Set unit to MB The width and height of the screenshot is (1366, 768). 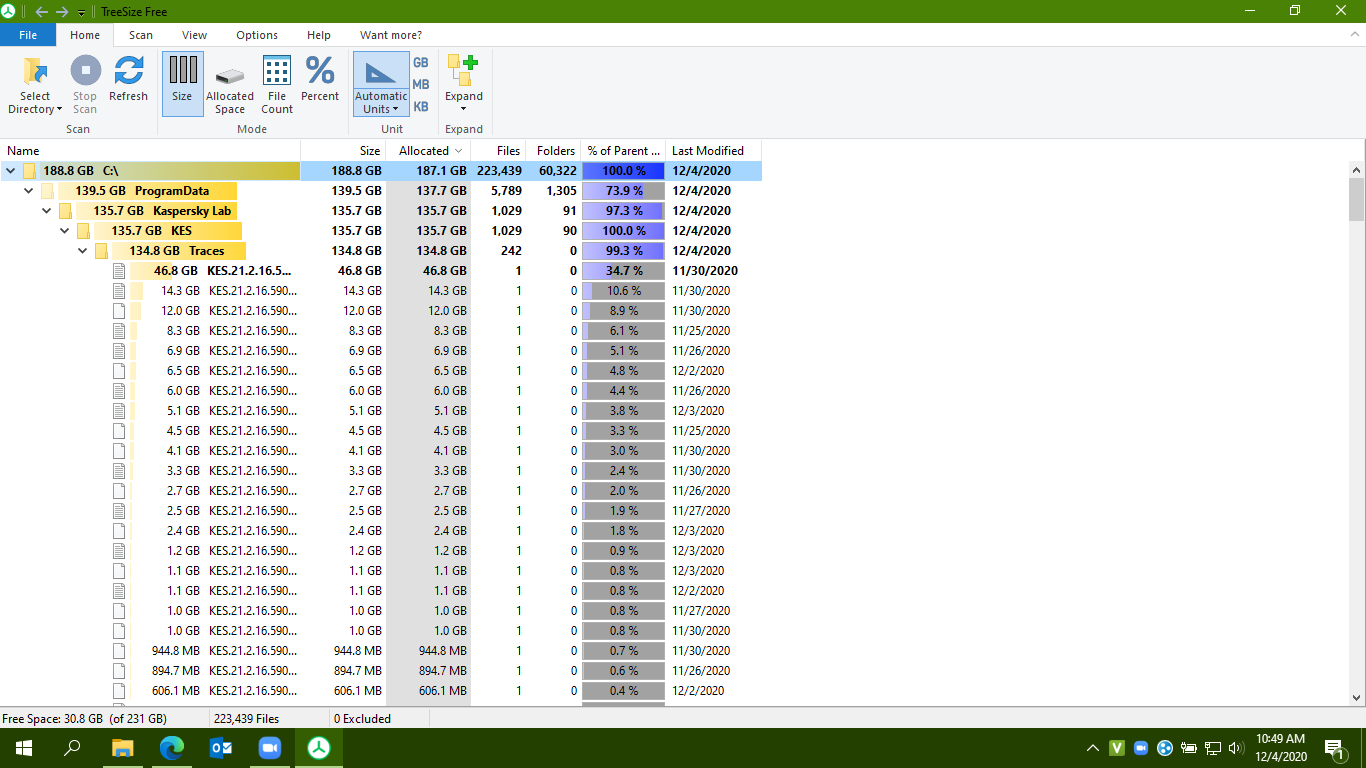pyautogui.click(x=421, y=85)
